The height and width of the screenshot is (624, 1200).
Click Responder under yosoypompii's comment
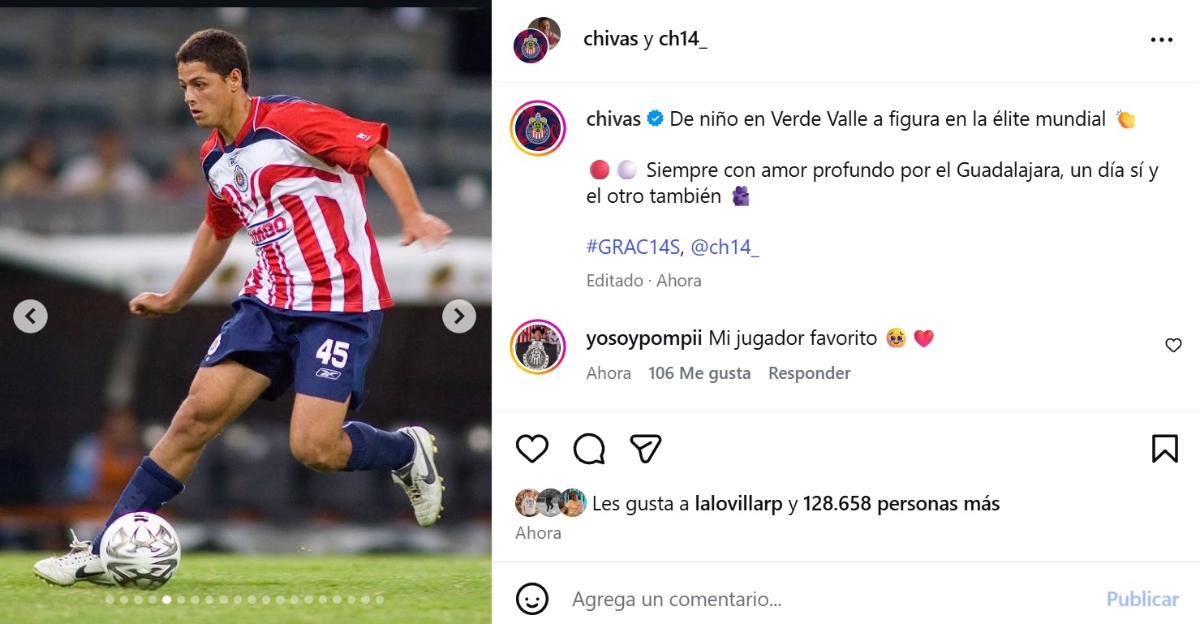(809, 373)
